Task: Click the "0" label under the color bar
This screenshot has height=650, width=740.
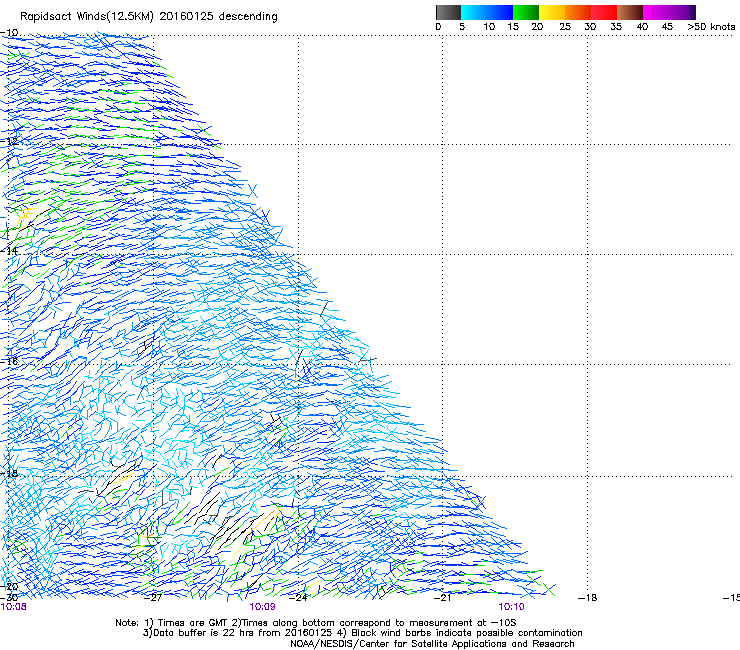Action: click(438, 27)
